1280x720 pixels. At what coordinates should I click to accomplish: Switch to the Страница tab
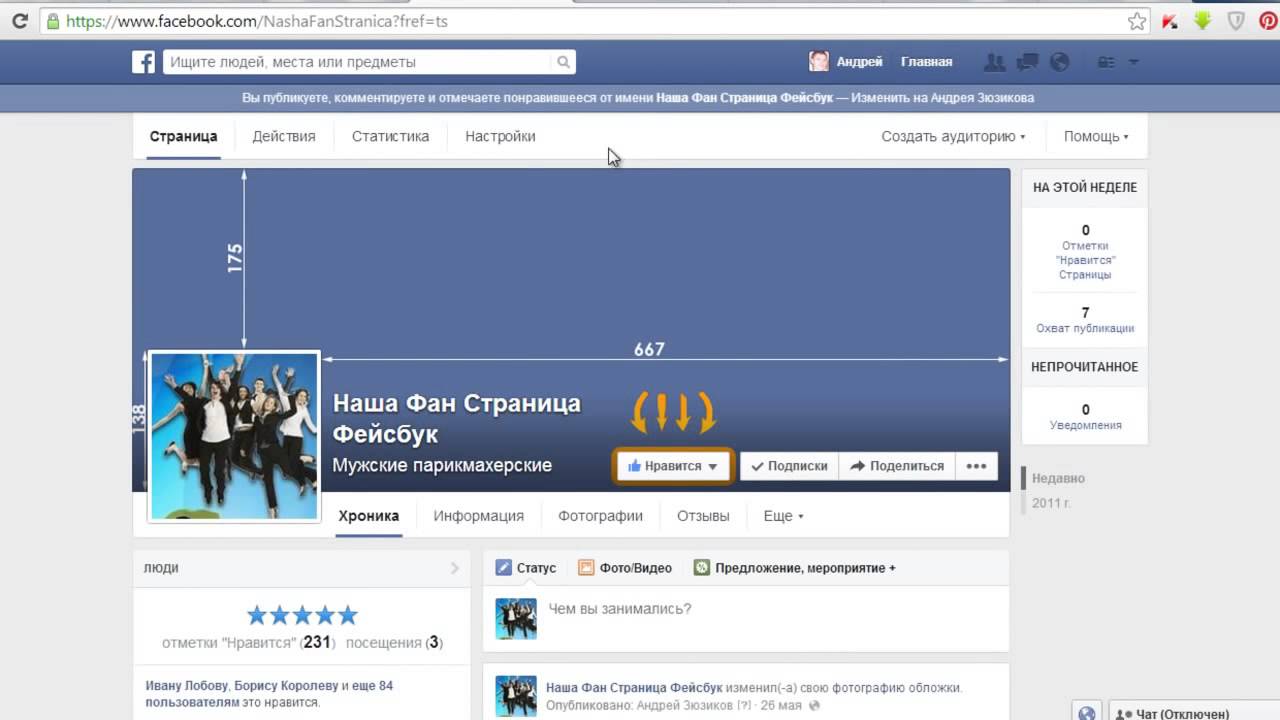[183, 136]
